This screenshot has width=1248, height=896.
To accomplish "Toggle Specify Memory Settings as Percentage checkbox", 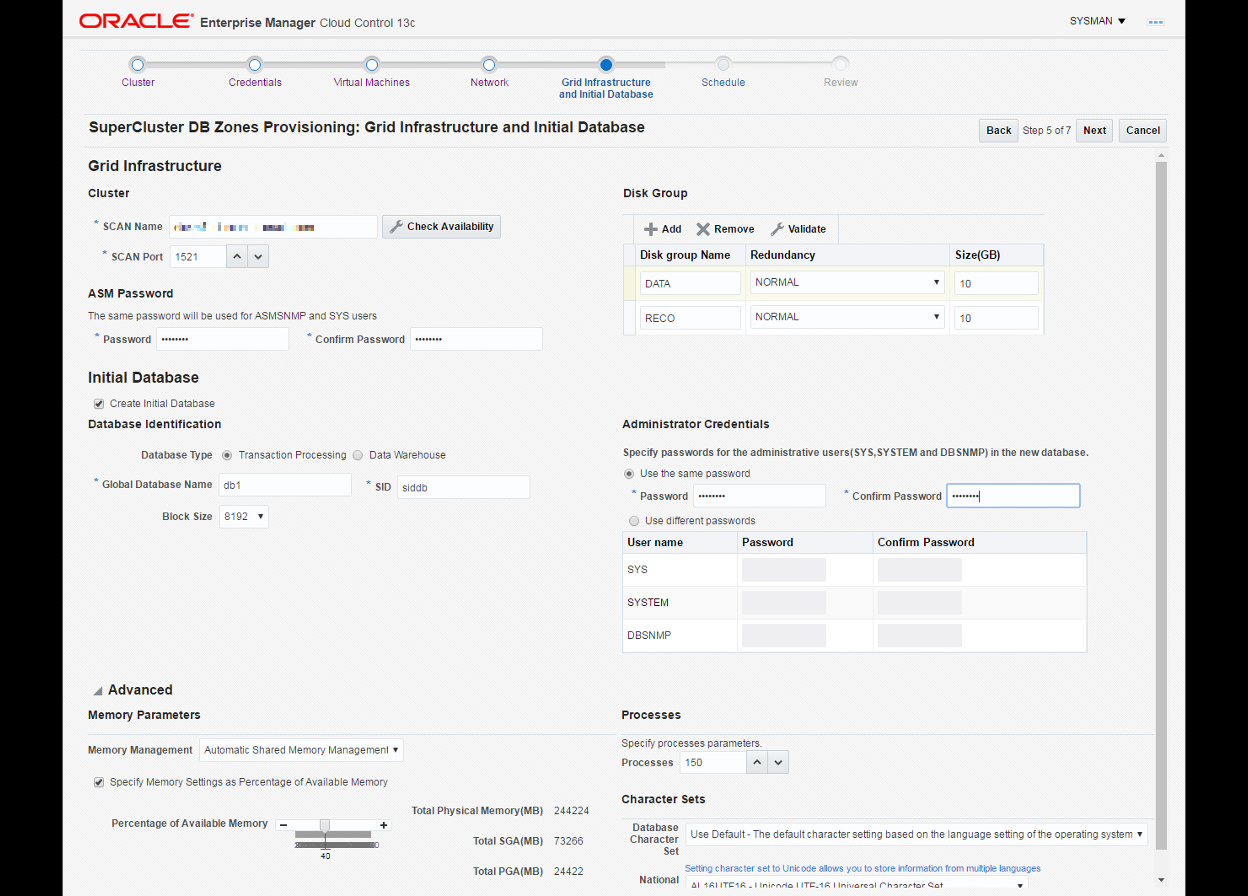I will coord(99,782).
